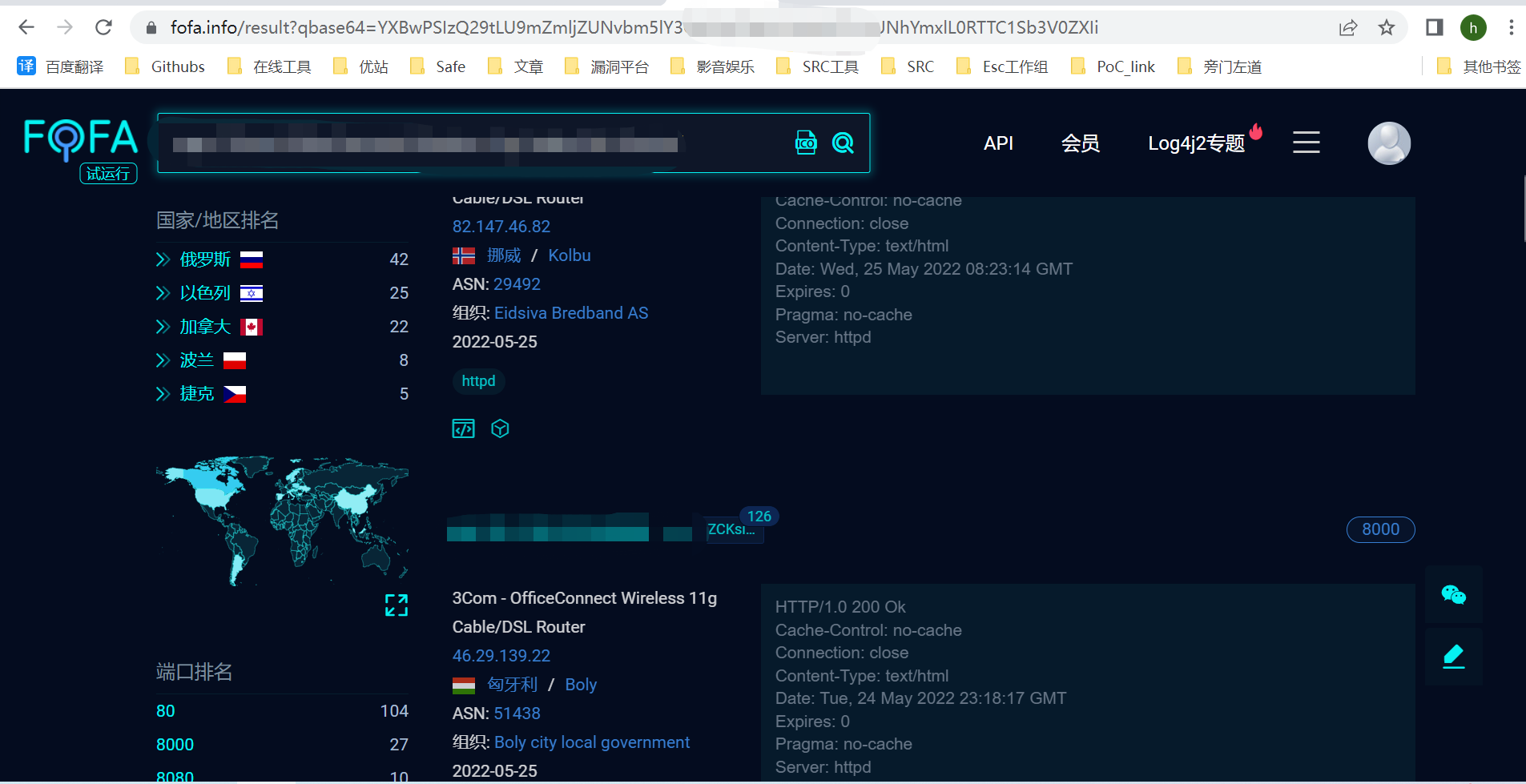Click the Norway flag icon
This screenshot has height=784, width=1526.
(x=464, y=255)
